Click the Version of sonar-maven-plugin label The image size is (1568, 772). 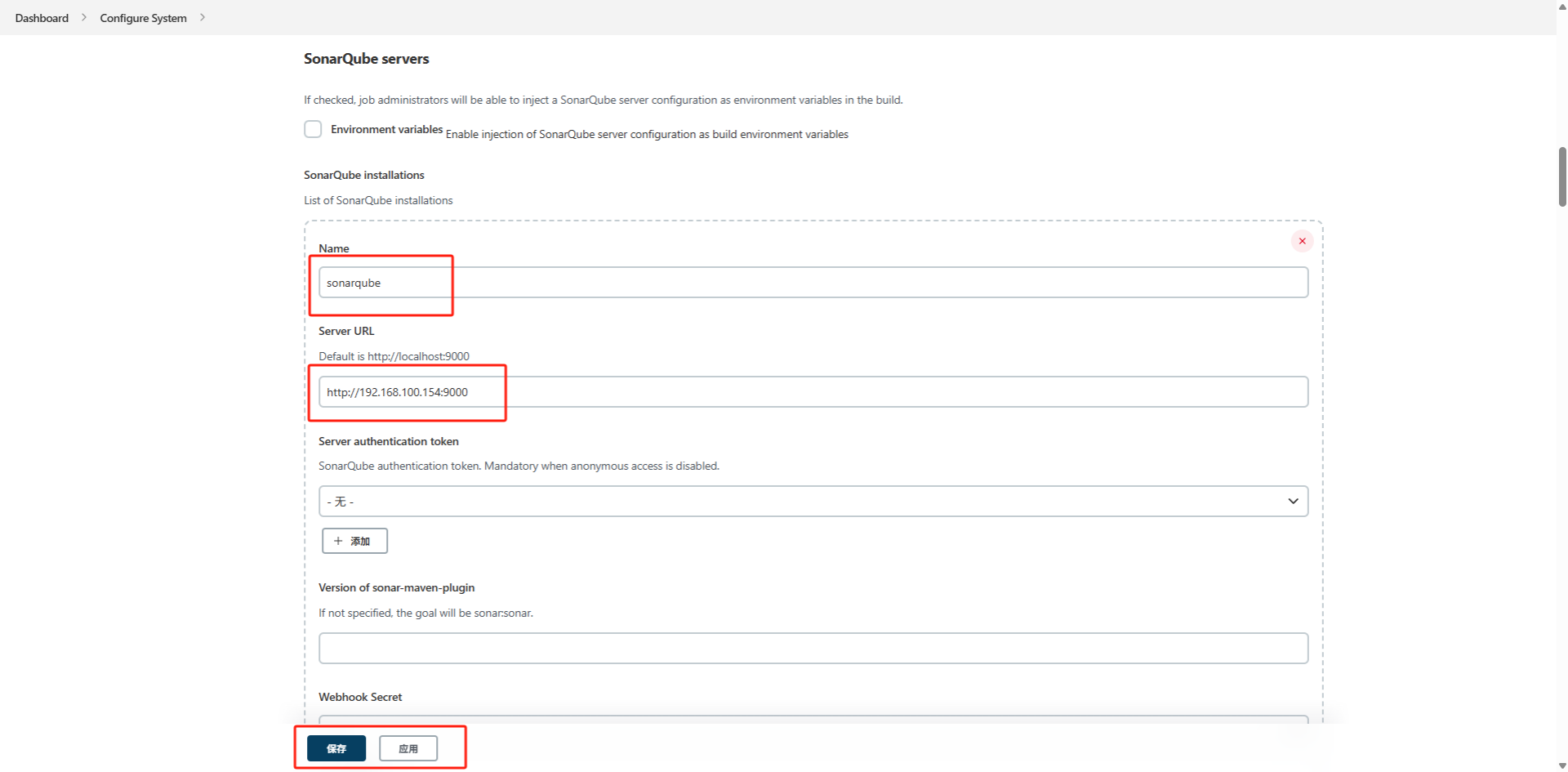pyautogui.click(x=396, y=587)
